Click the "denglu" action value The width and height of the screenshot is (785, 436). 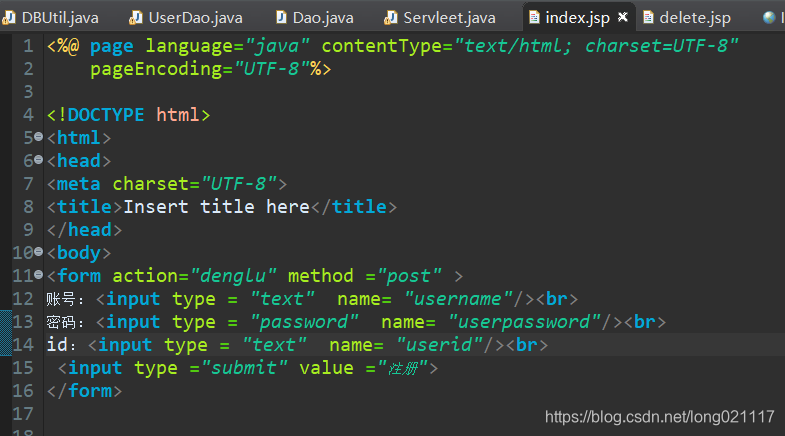tap(233, 276)
